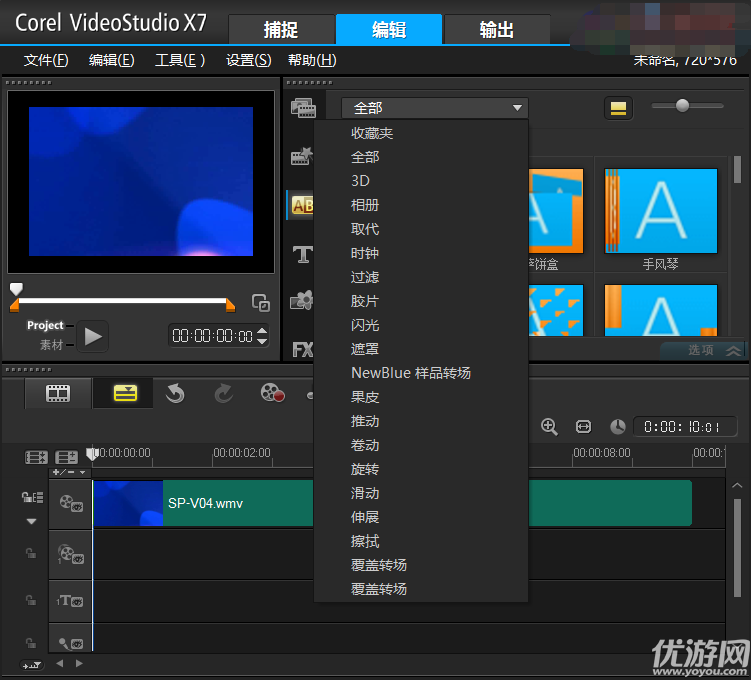Switch to Storyboard view
The height and width of the screenshot is (680, 751).
58,393
